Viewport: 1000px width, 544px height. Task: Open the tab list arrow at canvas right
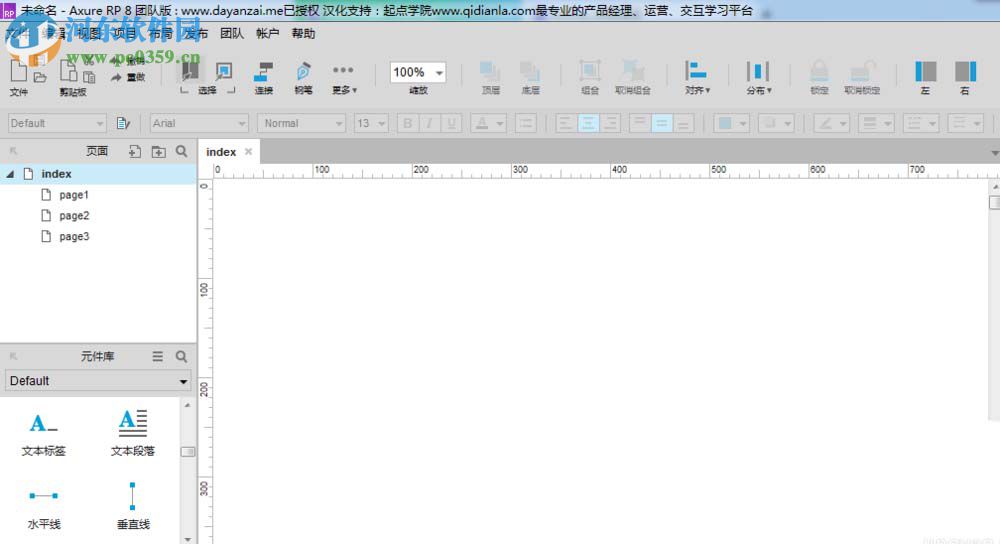994,153
